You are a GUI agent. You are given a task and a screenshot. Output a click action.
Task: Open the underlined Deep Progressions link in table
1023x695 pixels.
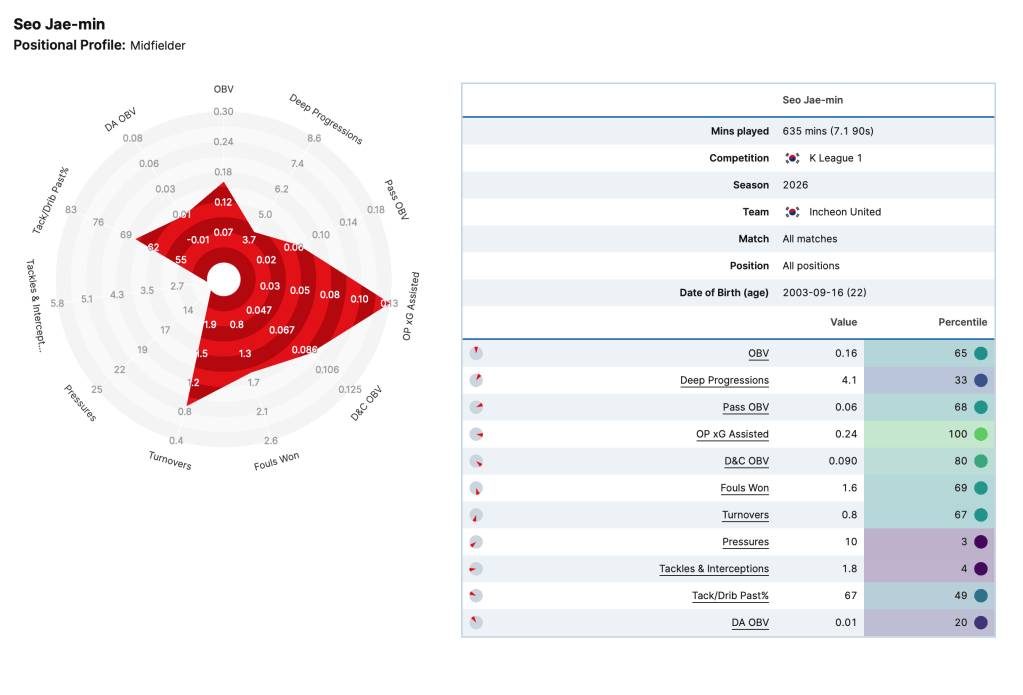point(724,380)
